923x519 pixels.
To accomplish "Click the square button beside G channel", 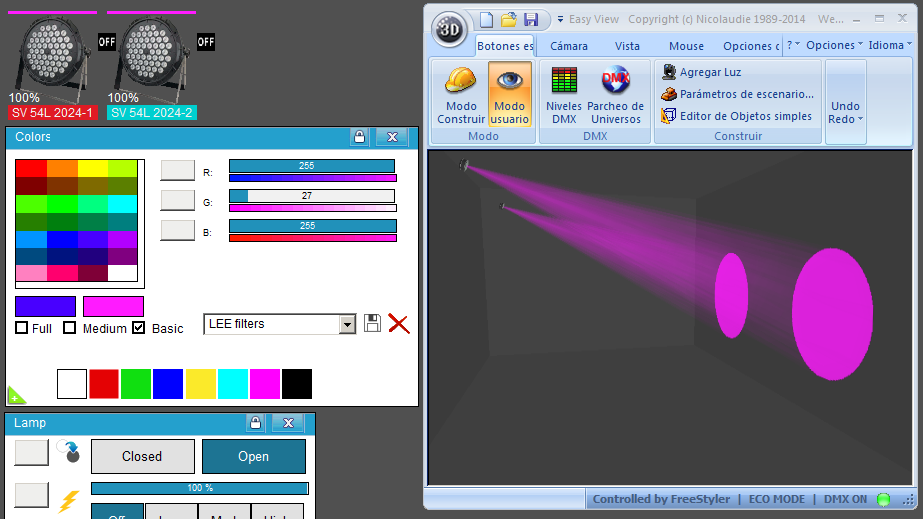I will [x=178, y=200].
